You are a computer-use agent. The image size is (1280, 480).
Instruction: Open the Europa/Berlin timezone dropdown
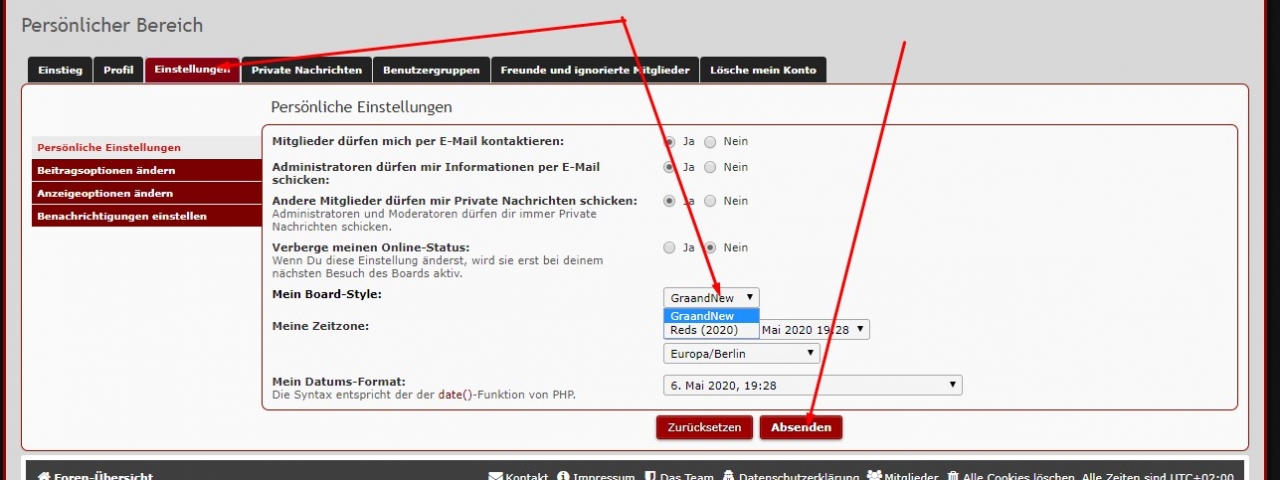tap(741, 353)
